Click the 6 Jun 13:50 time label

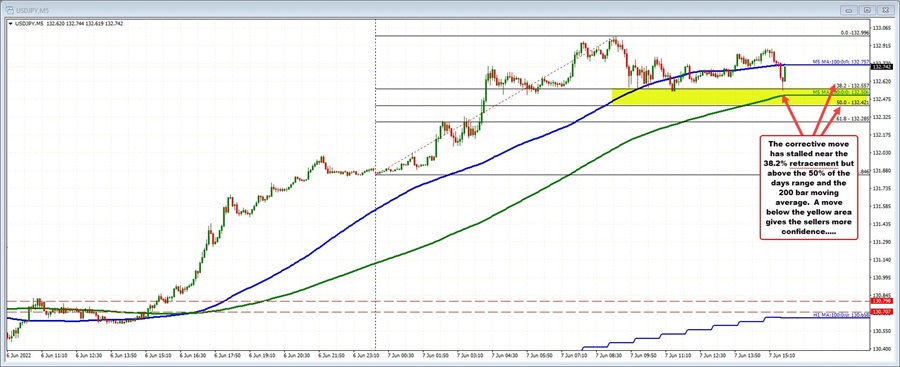122,356
